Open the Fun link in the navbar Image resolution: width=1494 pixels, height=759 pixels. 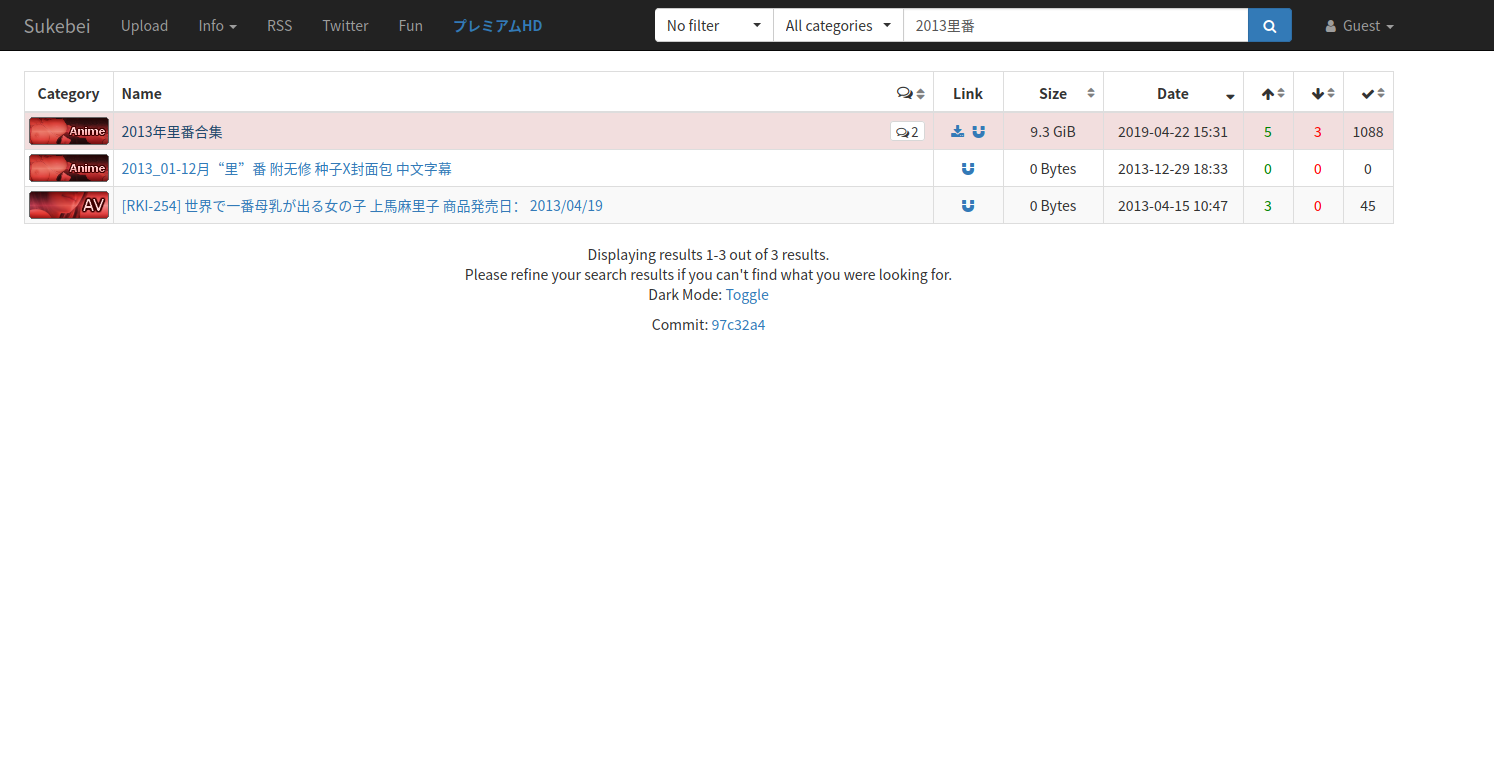(x=410, y=26)
